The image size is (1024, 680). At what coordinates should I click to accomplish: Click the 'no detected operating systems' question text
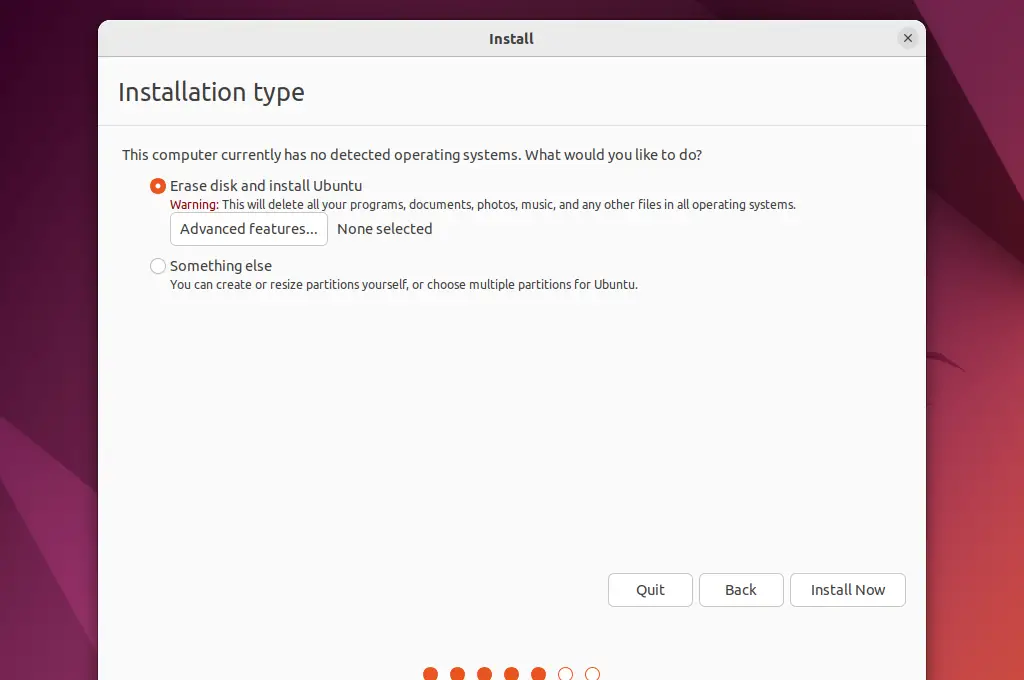click(411, 155)
